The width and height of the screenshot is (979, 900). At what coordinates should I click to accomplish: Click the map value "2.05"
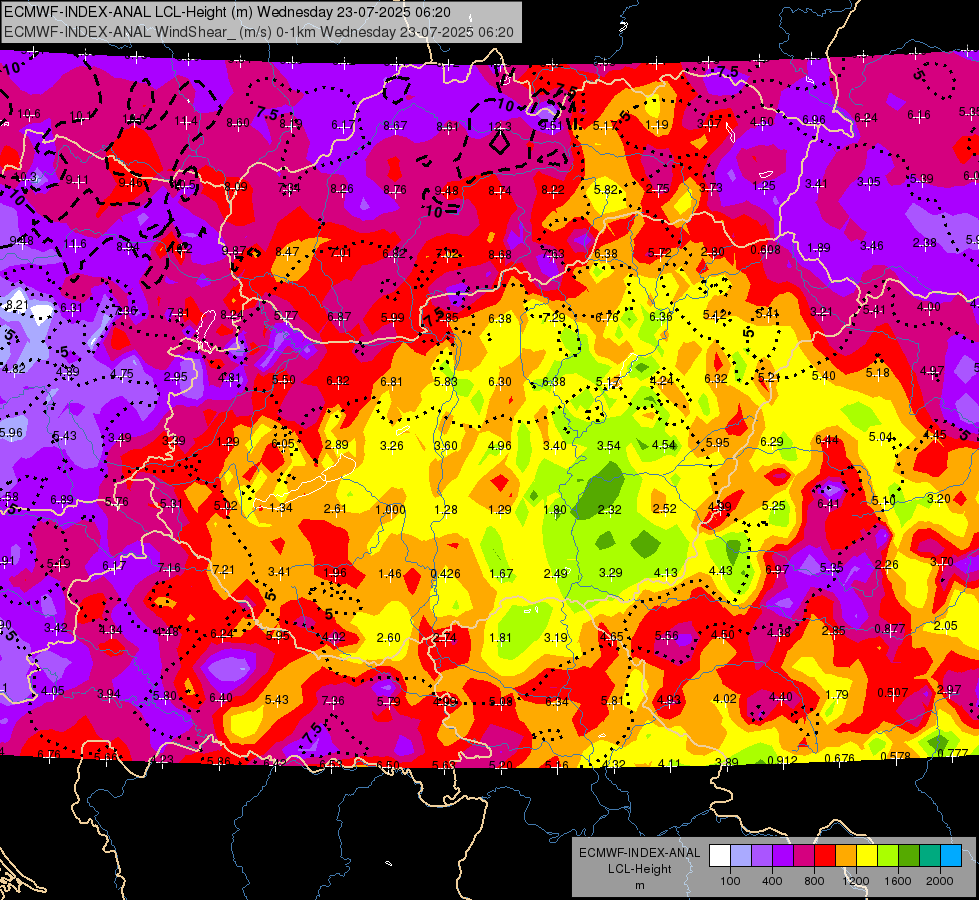pos(946,626)
